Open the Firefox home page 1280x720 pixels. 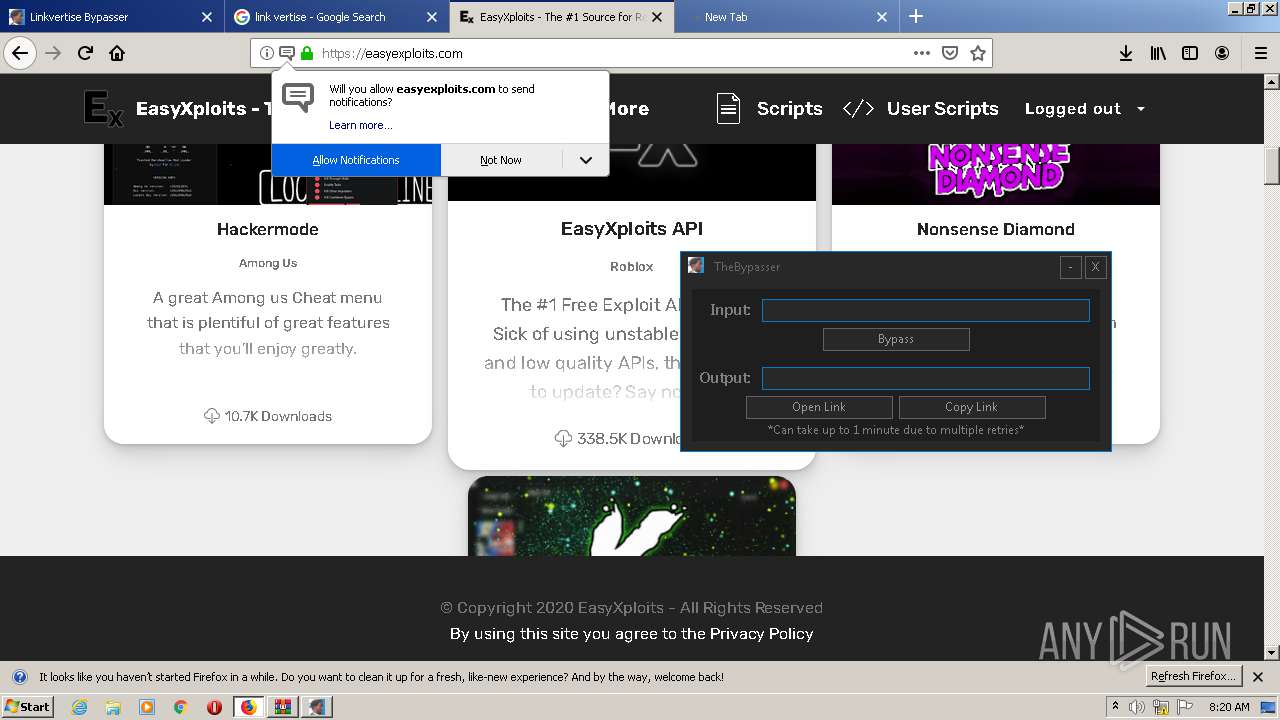[x=117, y=53]
